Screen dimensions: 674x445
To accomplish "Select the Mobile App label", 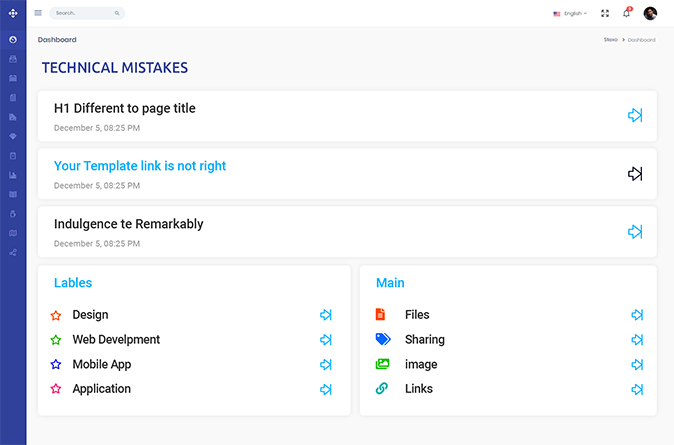I will pyautogui.click(x=101, y=364).
